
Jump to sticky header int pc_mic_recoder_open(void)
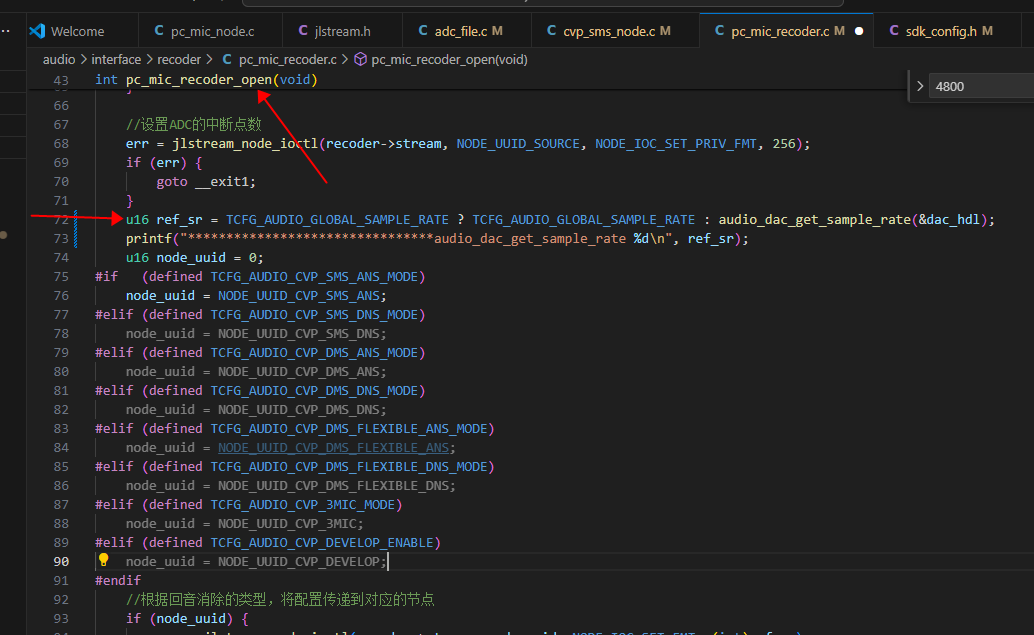[x=206, y=80]
